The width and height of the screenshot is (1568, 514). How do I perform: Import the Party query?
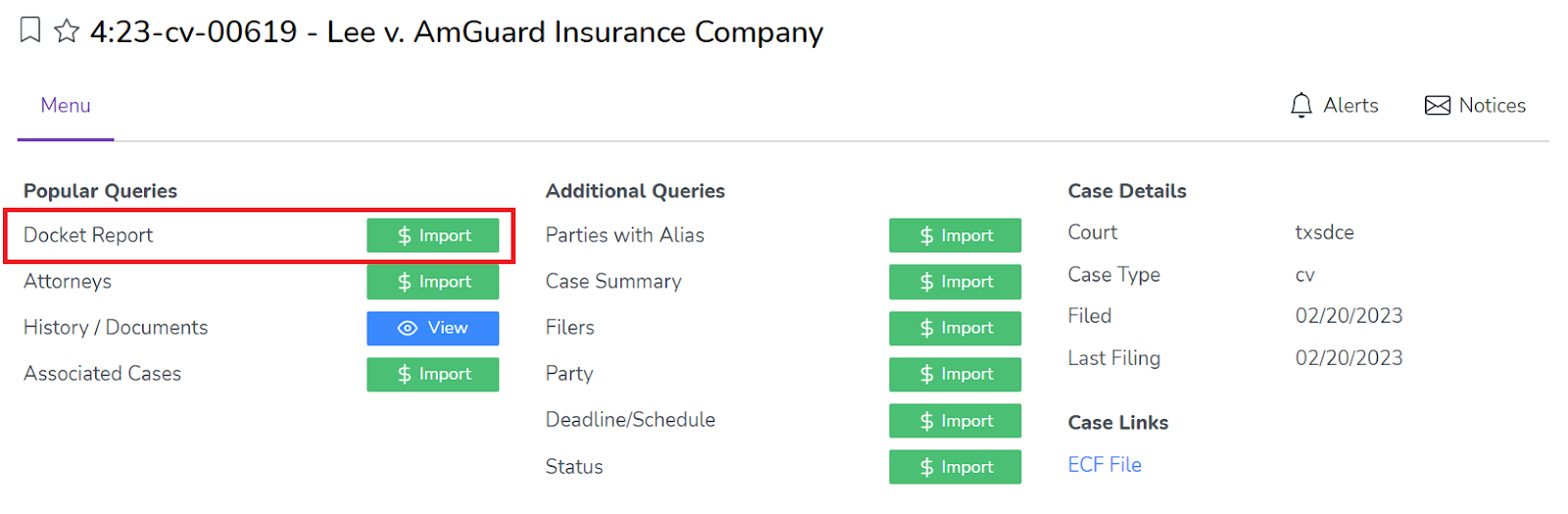pos(955,374)
